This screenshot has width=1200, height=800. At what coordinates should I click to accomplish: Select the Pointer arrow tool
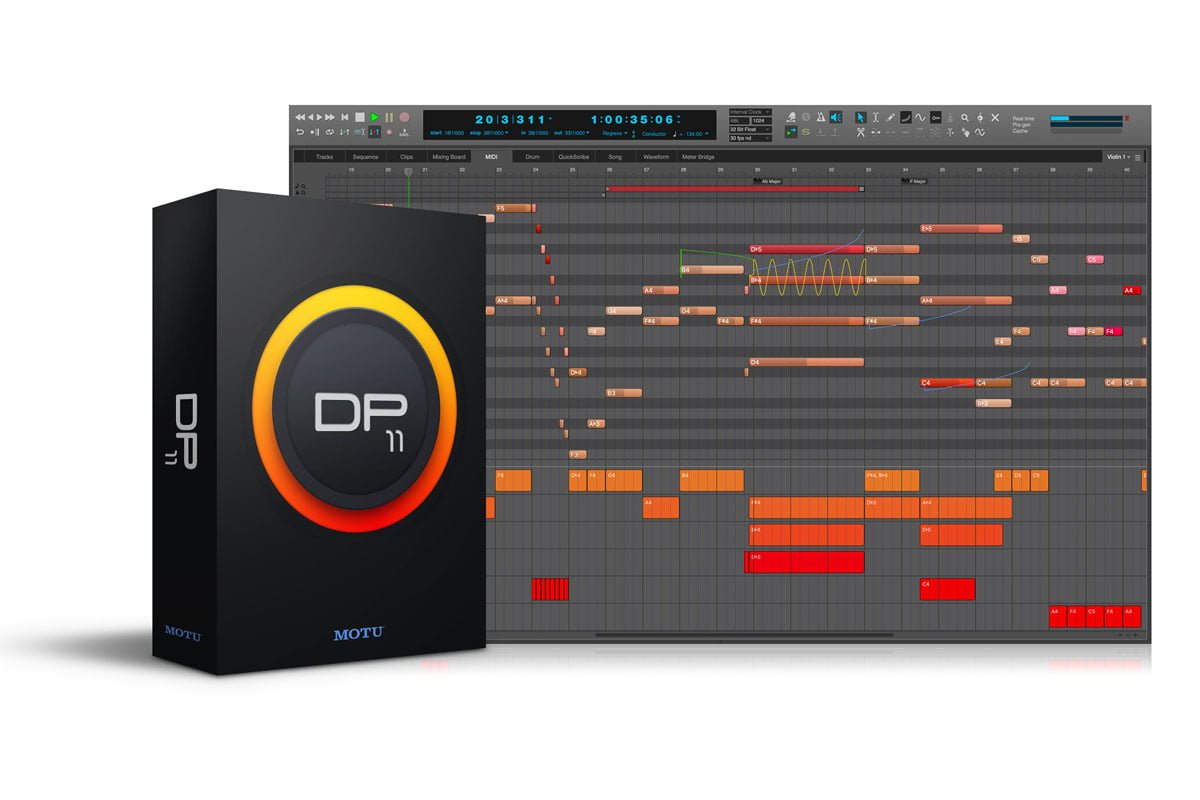(x=861, y=117)
